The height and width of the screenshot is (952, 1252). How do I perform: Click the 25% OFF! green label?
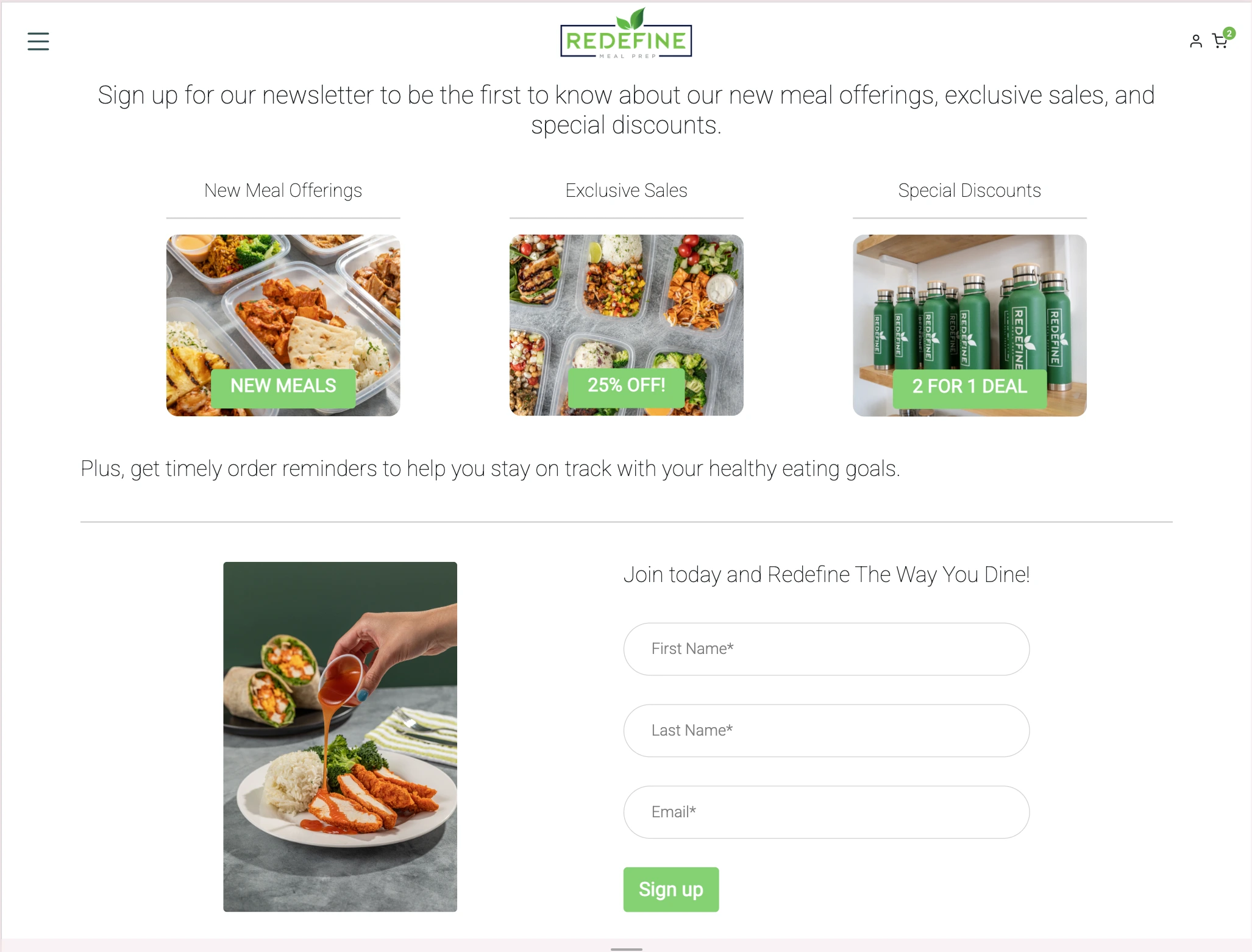627,386
